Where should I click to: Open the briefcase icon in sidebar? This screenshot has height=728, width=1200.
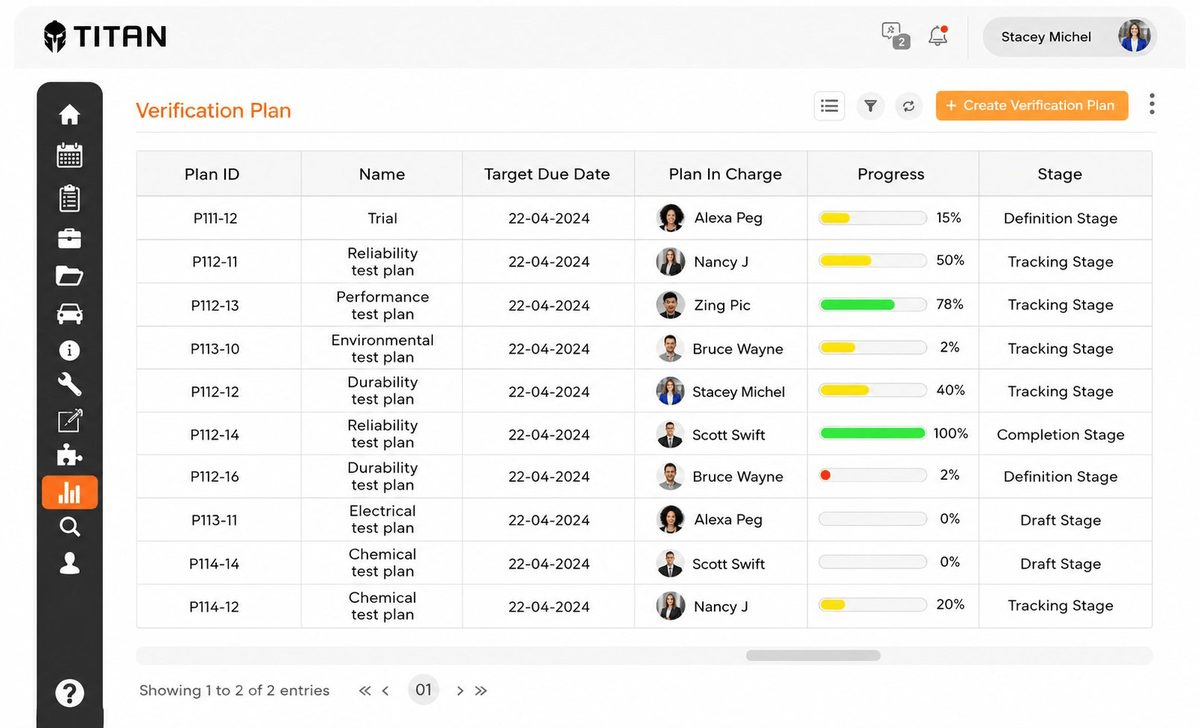pos(69,238)
